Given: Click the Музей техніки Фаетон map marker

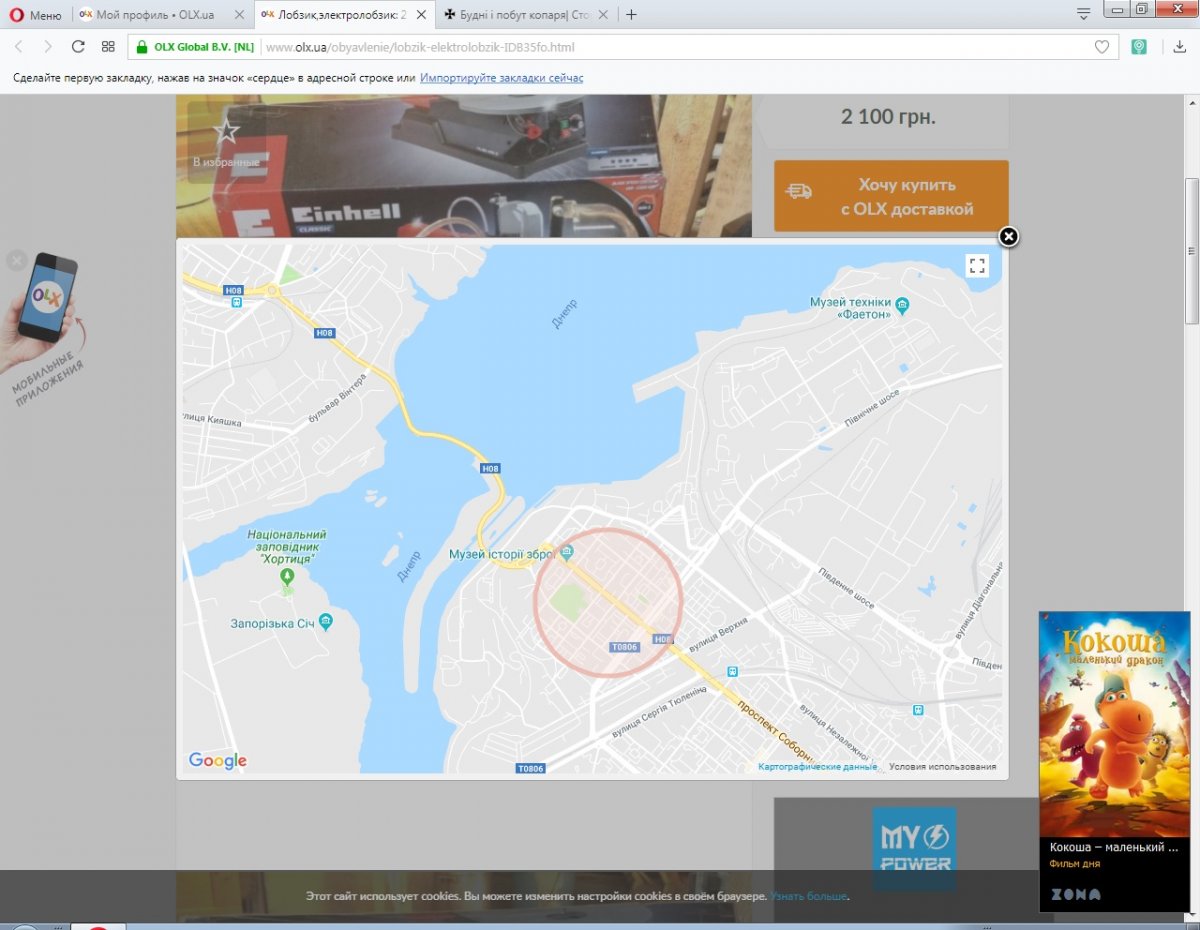Looking at the screenshot, I should 902,305.
